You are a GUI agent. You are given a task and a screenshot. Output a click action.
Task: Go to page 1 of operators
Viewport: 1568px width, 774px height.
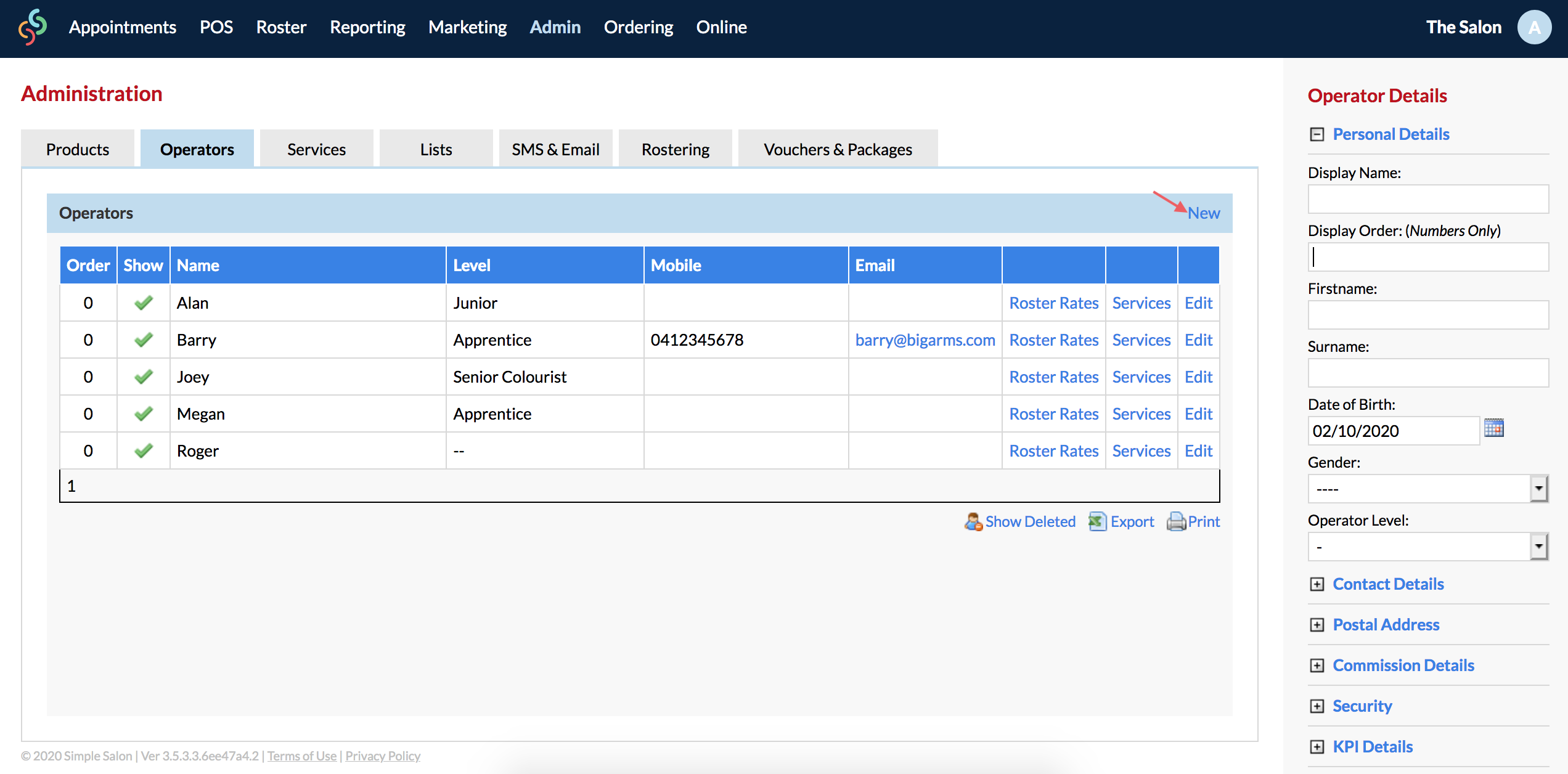71,486
